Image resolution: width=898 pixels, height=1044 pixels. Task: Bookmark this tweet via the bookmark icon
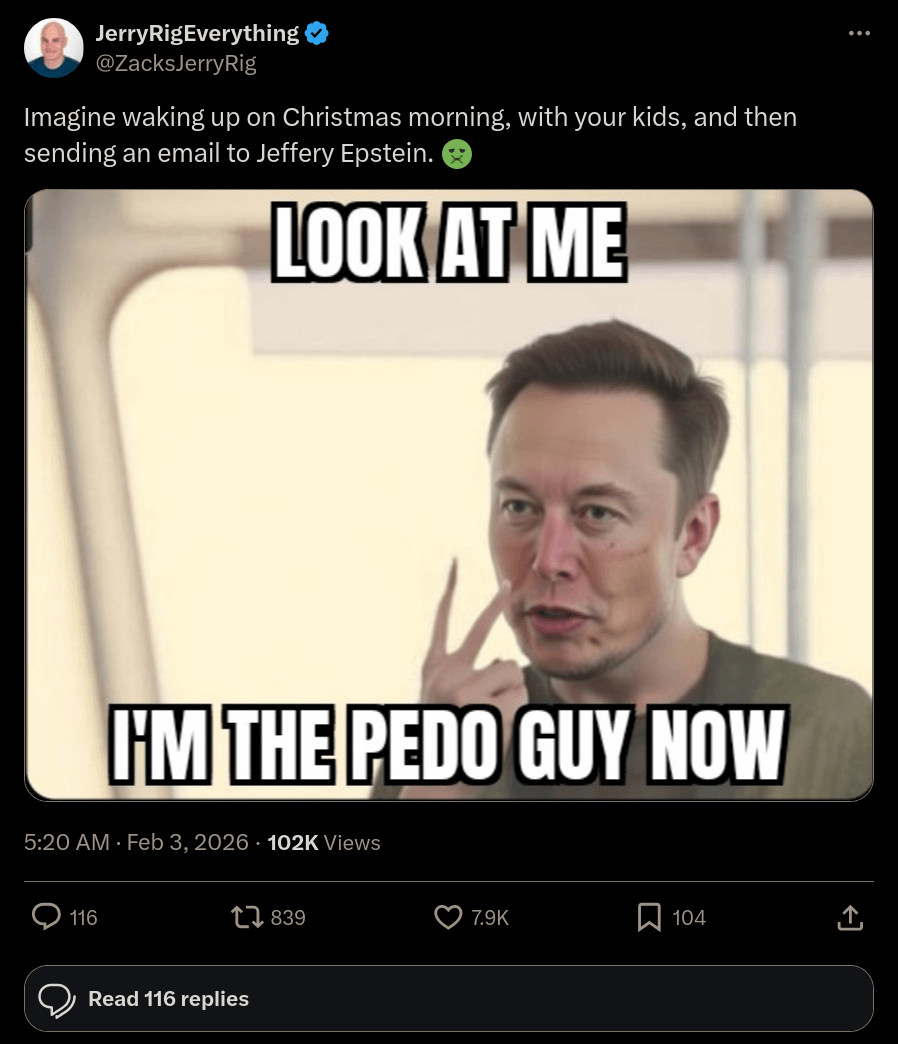pos(649,917)
